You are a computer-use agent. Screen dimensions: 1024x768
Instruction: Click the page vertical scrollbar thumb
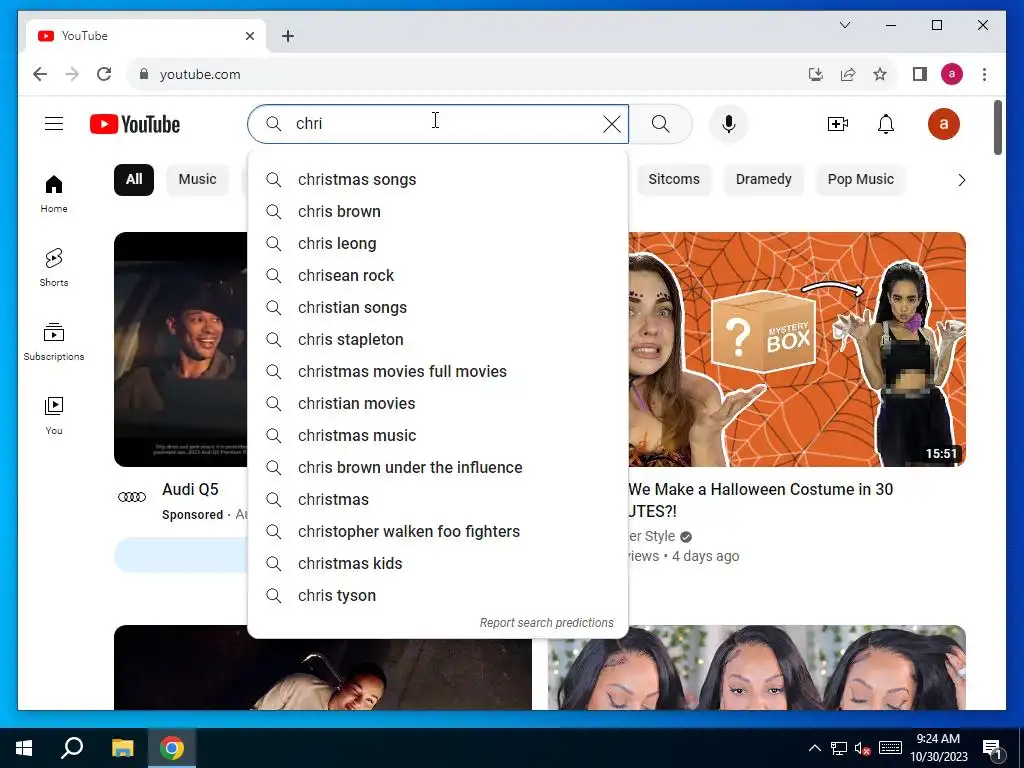click(x=997, y=127)
